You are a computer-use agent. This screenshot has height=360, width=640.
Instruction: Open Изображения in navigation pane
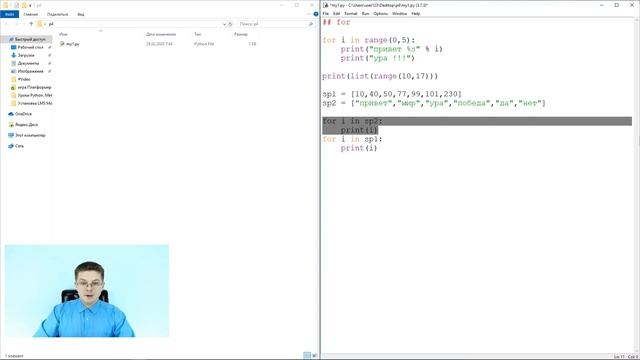point(30,71)
